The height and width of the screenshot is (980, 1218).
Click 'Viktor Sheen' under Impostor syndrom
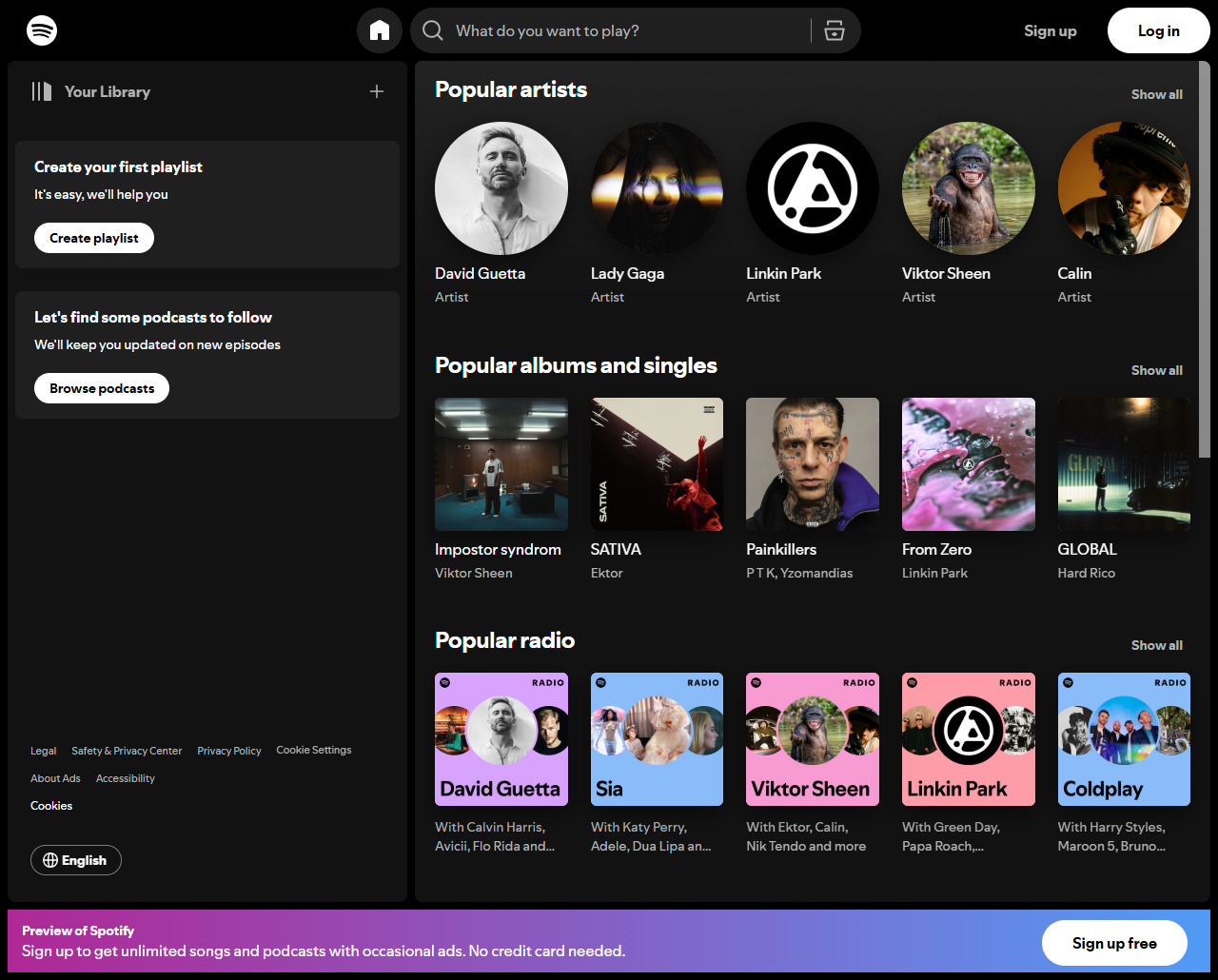[474, 573]
